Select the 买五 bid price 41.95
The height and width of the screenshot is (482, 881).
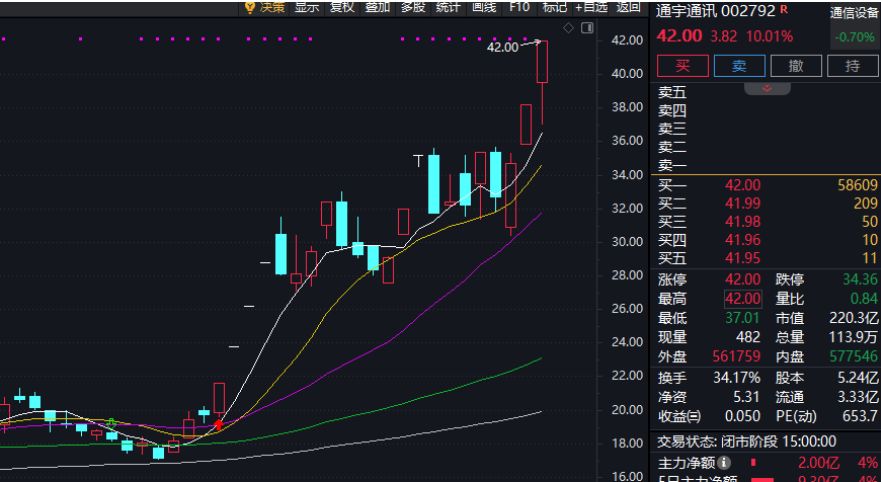742,258
